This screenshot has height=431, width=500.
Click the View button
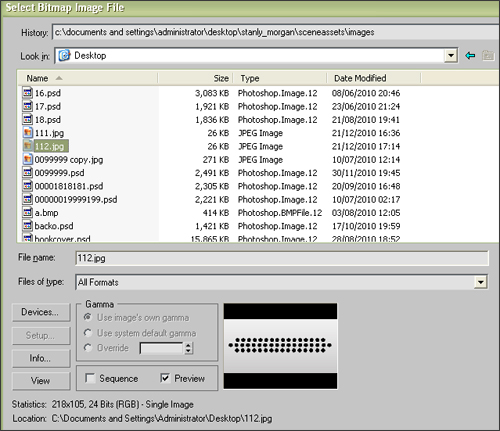pyautogui.click(x=41, y=381)
